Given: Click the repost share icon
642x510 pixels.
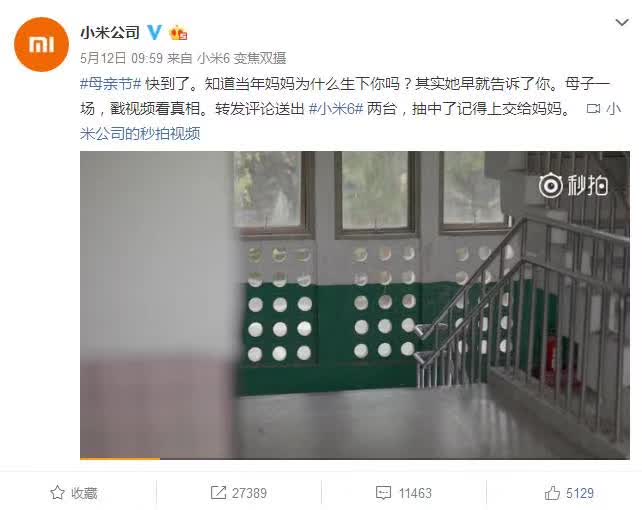Looking at the screenshot, I should (218, 492).
